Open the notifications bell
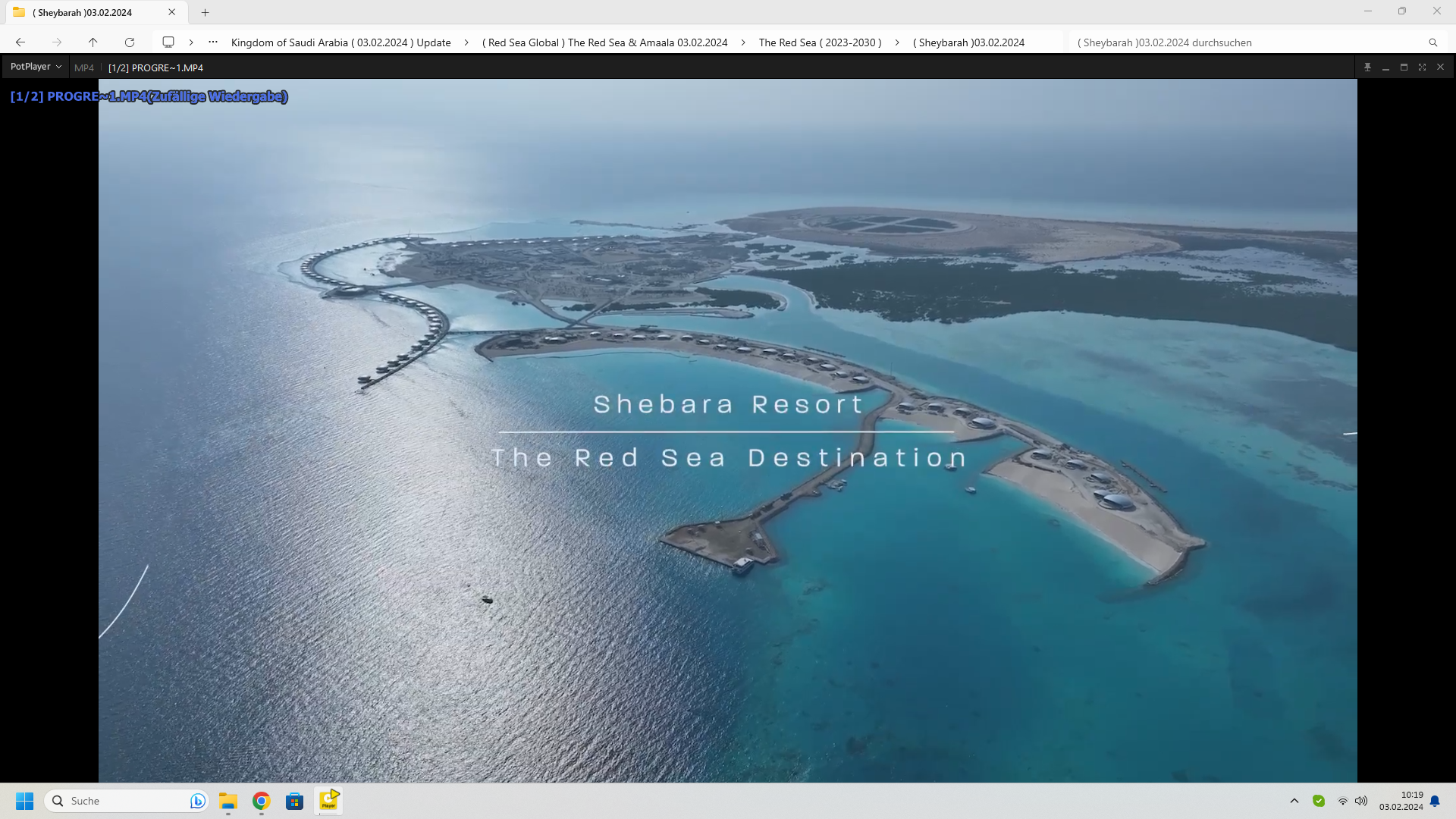The image size is (1456, 819). [1435, 801]
